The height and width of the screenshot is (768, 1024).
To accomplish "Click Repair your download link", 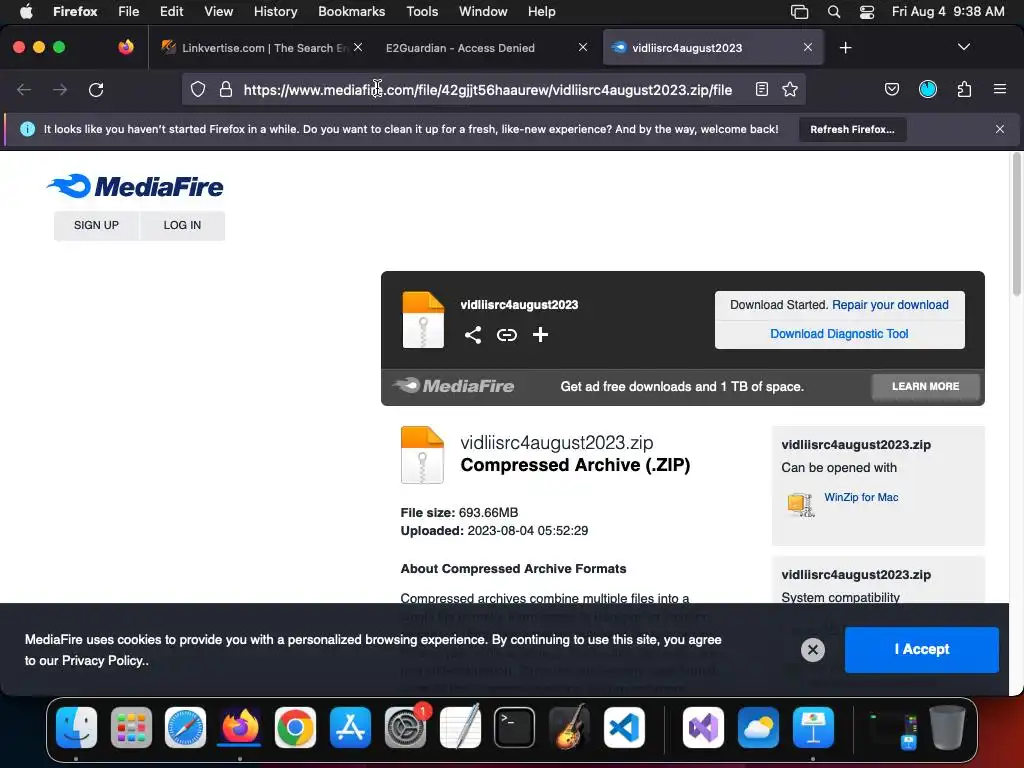I will click(x=890, y=305).
